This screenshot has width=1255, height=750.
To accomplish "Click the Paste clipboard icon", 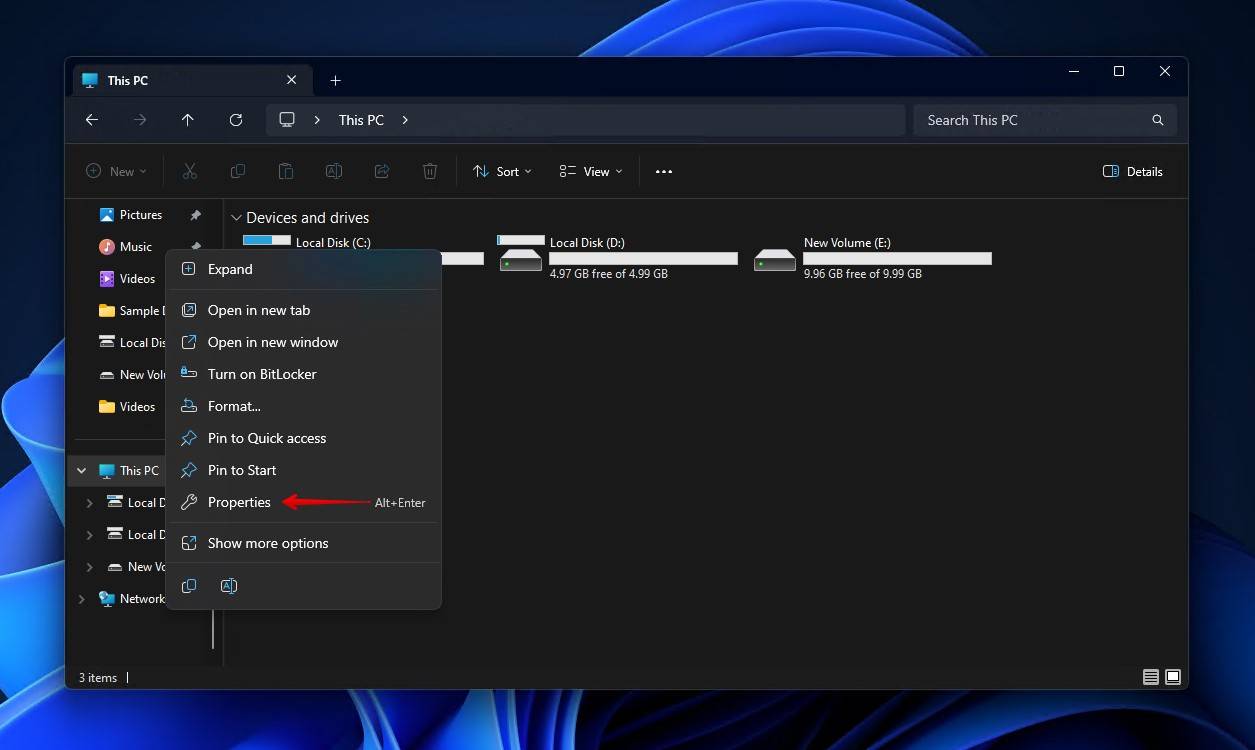I will (286, 171).
